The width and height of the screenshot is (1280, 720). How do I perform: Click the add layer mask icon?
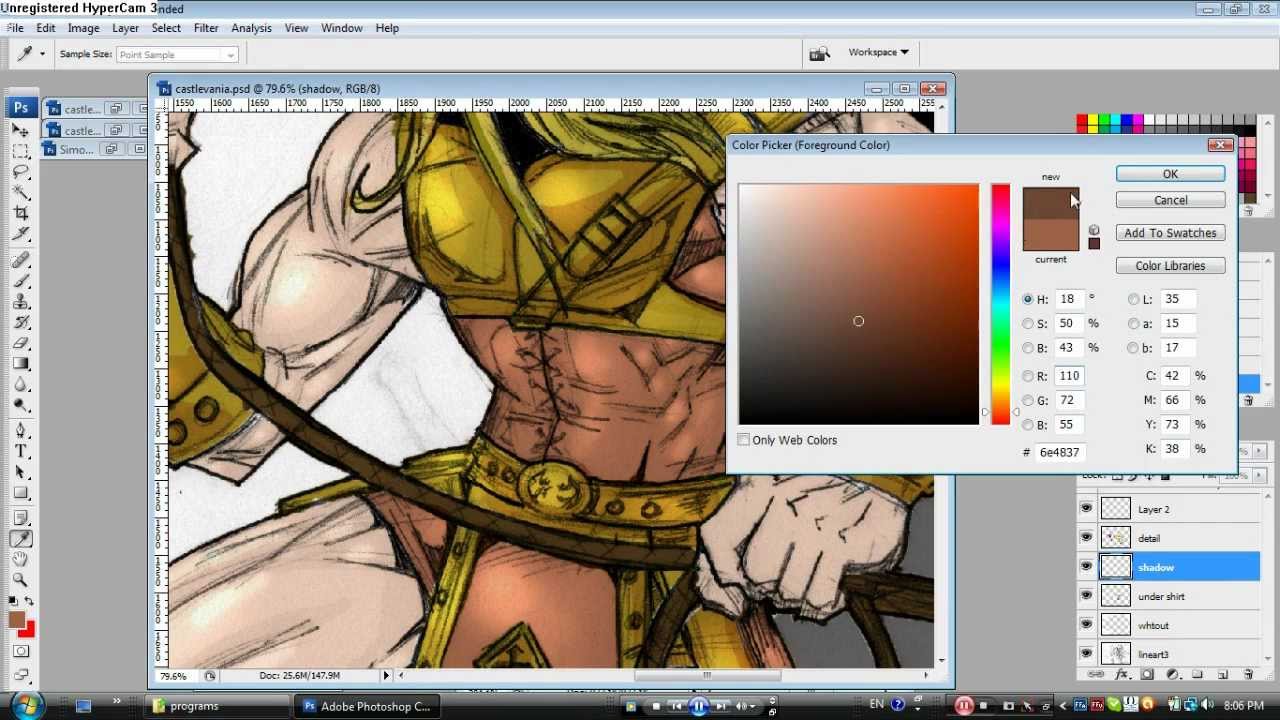1147,675
